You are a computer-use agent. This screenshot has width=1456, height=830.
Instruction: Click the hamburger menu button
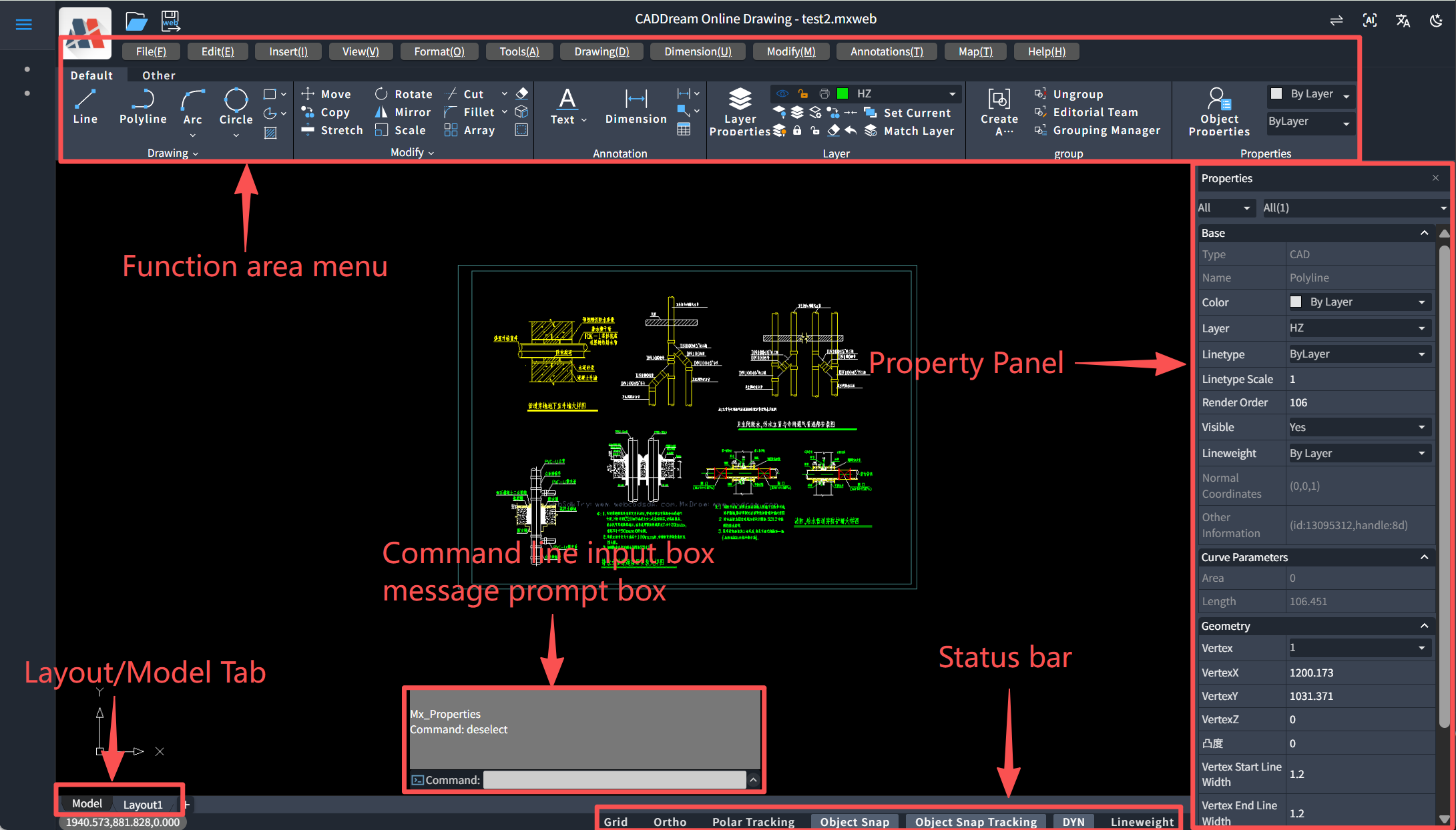click(x=24, y=25)
